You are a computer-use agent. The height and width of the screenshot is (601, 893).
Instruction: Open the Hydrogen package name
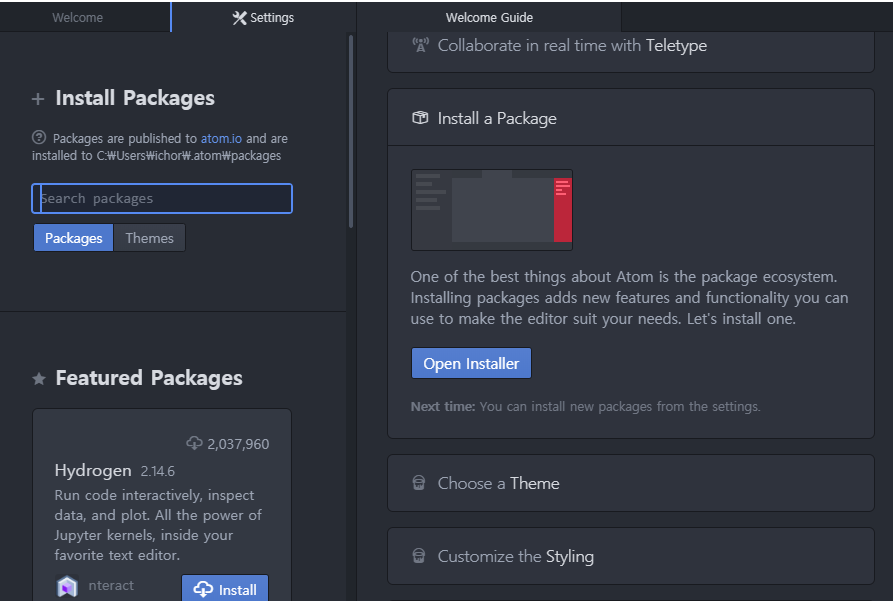(93, 470)
